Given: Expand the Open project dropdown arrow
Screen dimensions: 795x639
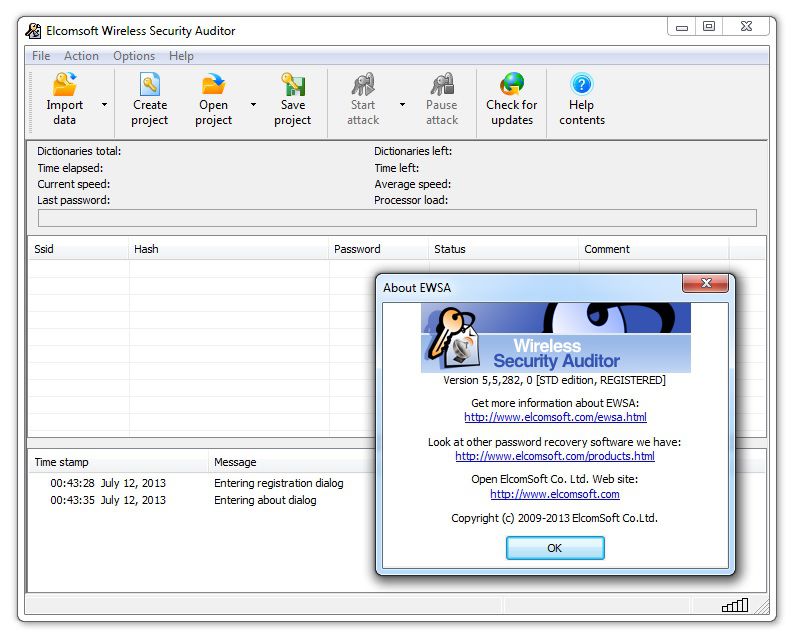Looking at the screenshot, I should click(x=254, y=105).
